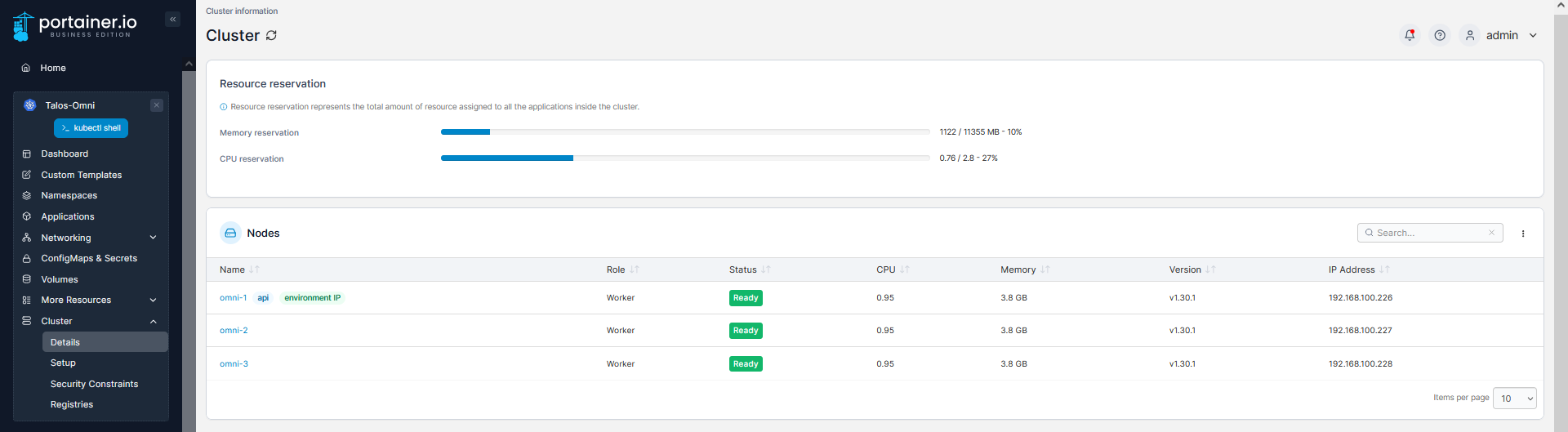Image resolution: width=1568 pixels, height=432 pixels.
Task: Click the CPU reservation progress bar
Action: pyautogui.click(x=685, y=158)
